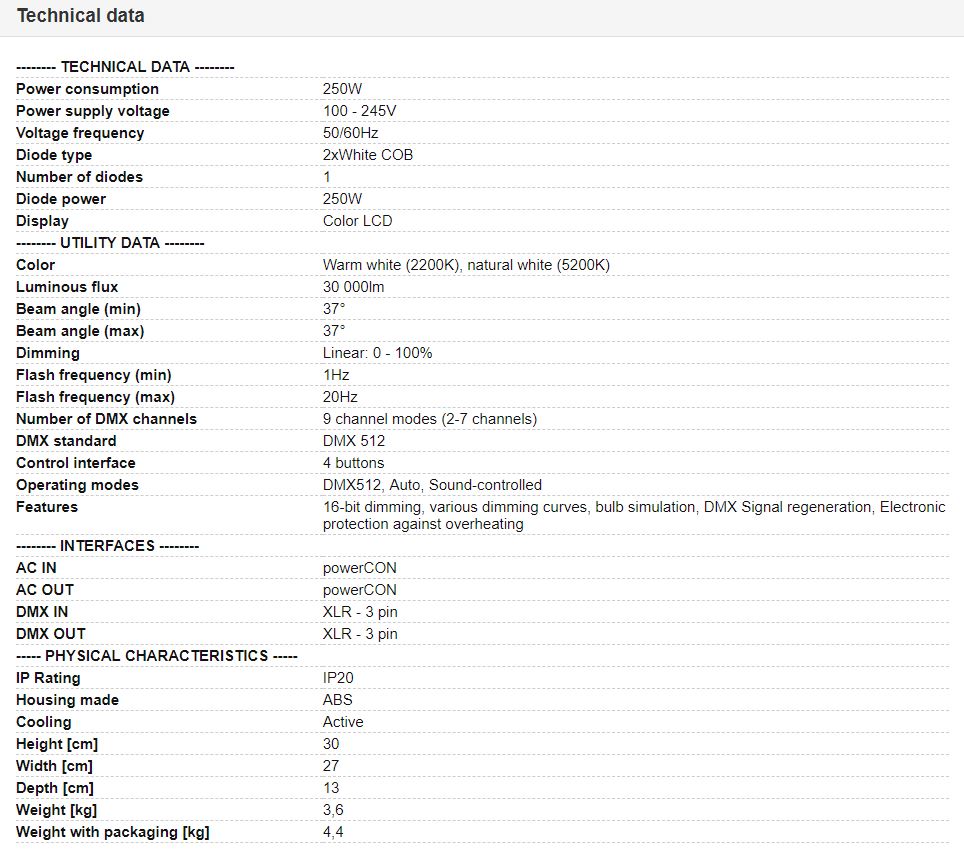Select the Color LCD display value
Screen dimensions: 964x858
coord(357,221)
